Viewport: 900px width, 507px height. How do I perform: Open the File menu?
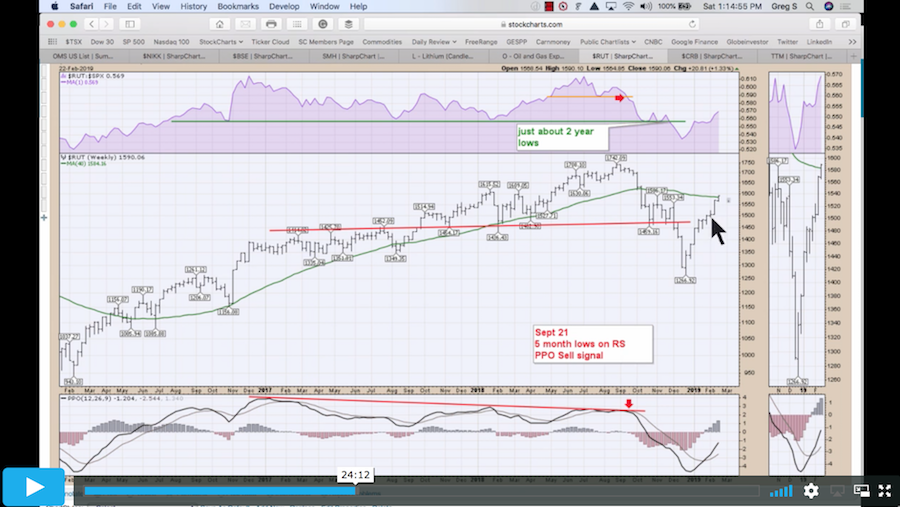point(110,6)
